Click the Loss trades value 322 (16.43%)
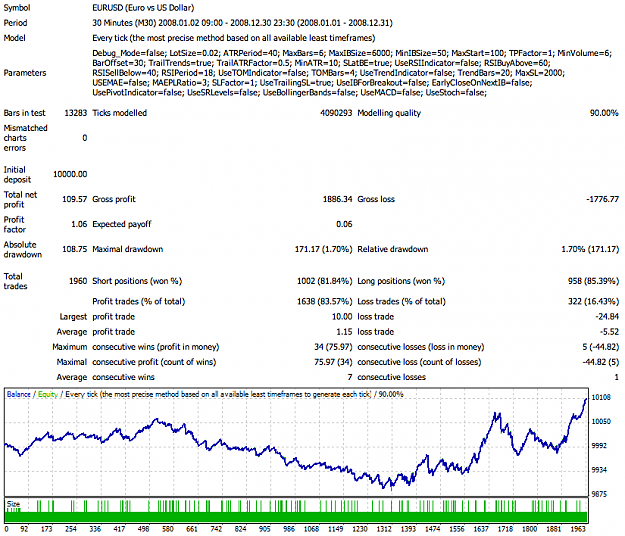Image resolution: width=625 pixels, height=536 pixels. click(594, 302)
